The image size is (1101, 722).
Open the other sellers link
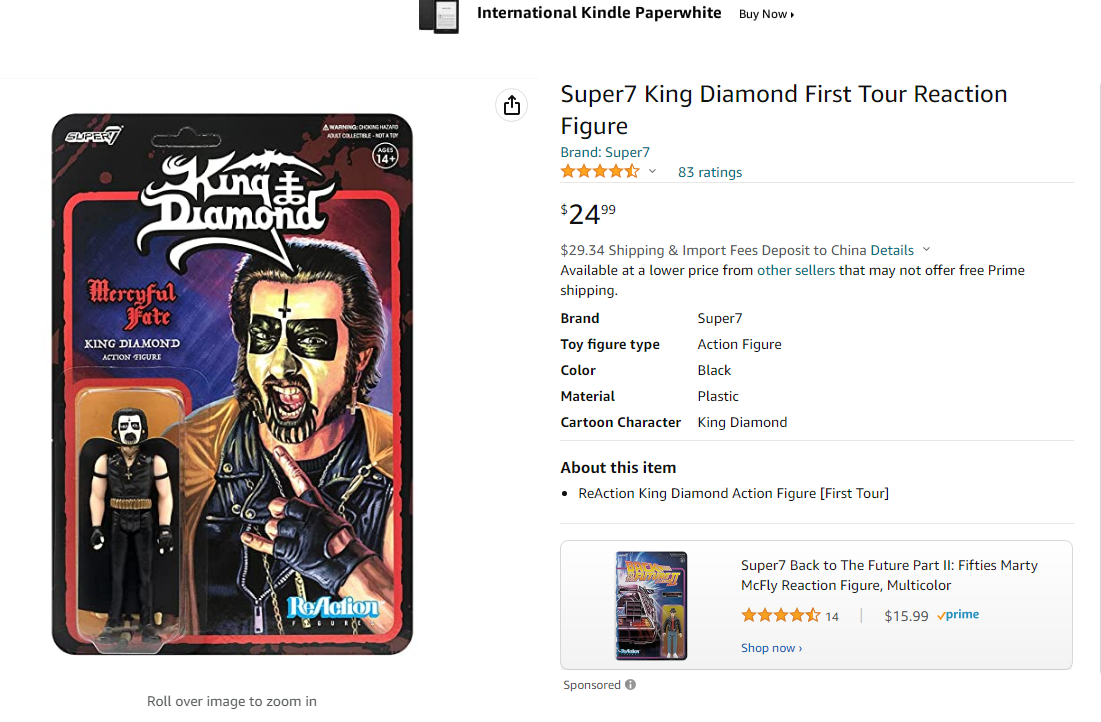point(796,270)
